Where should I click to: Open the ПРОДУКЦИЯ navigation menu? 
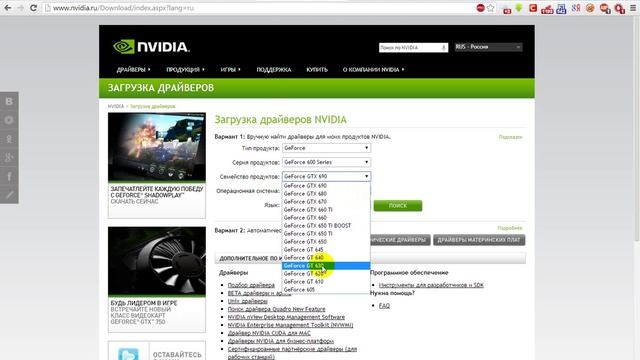coord(185,70)
